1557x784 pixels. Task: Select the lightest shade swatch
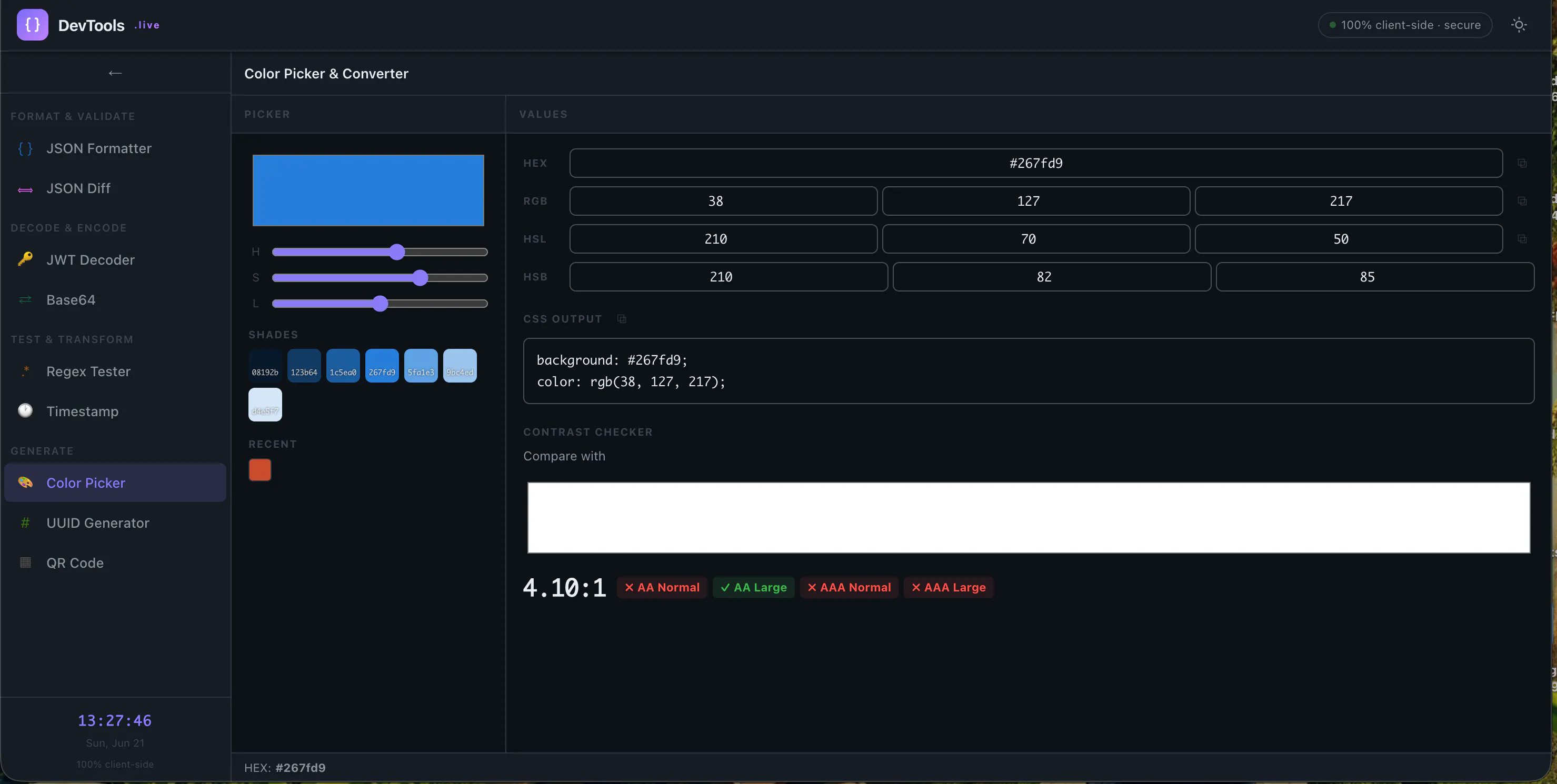[265, 405]
